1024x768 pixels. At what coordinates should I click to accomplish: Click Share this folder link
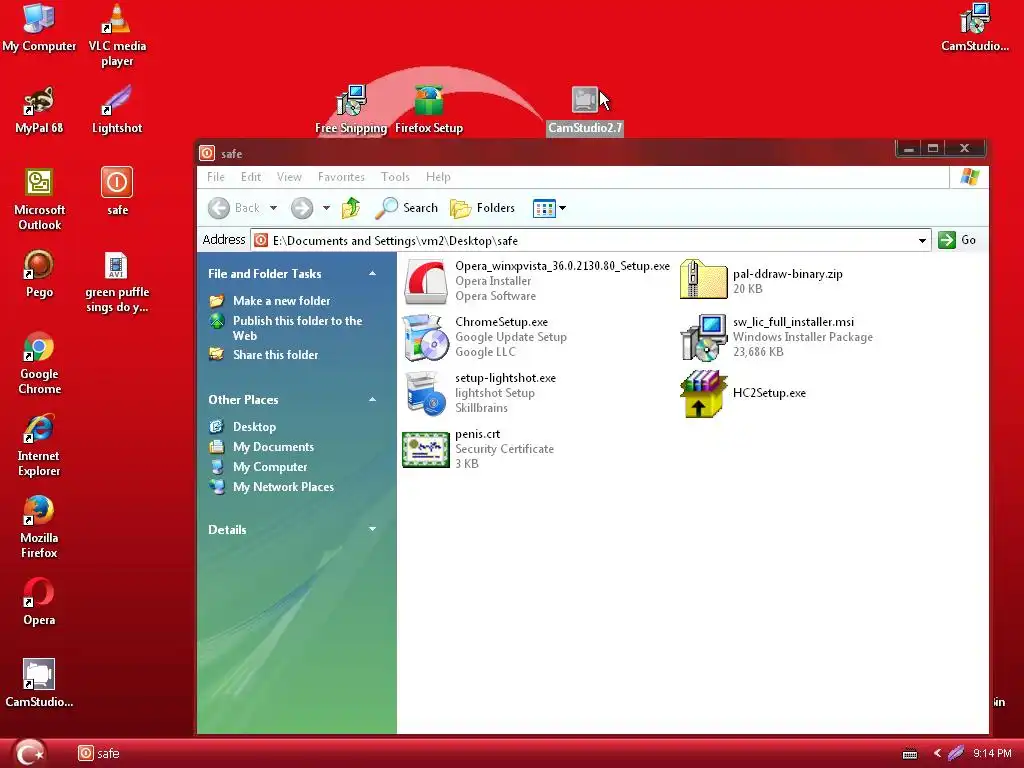276,355
